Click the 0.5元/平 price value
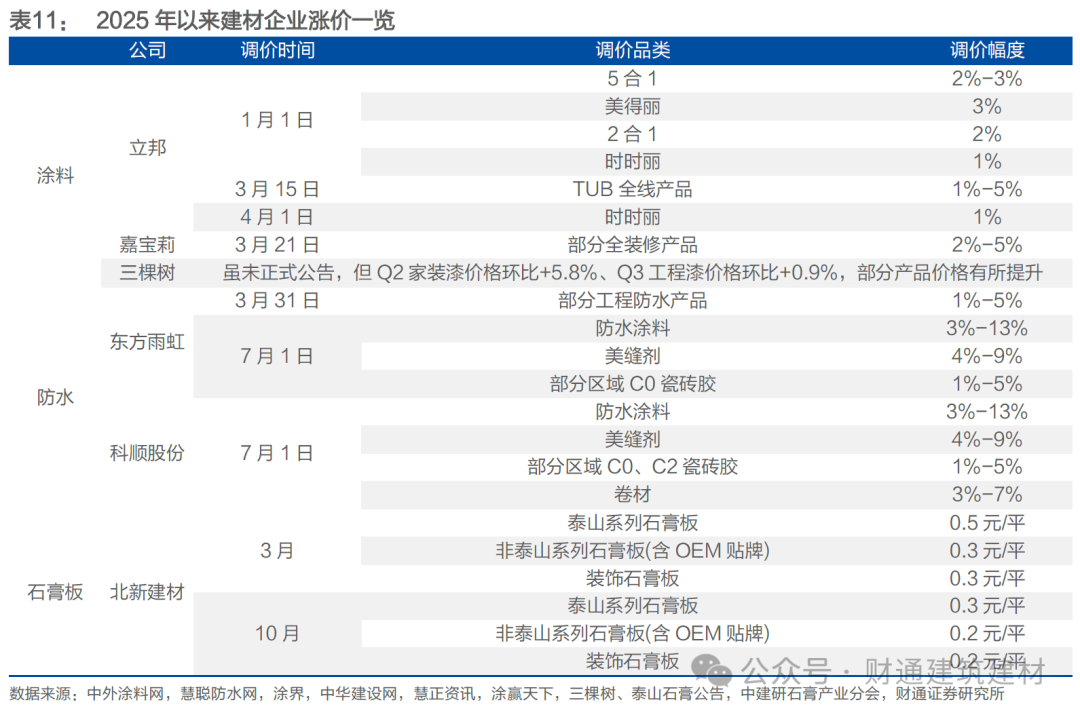This screenshot has height=715, width=1080. tap(987, 523)
